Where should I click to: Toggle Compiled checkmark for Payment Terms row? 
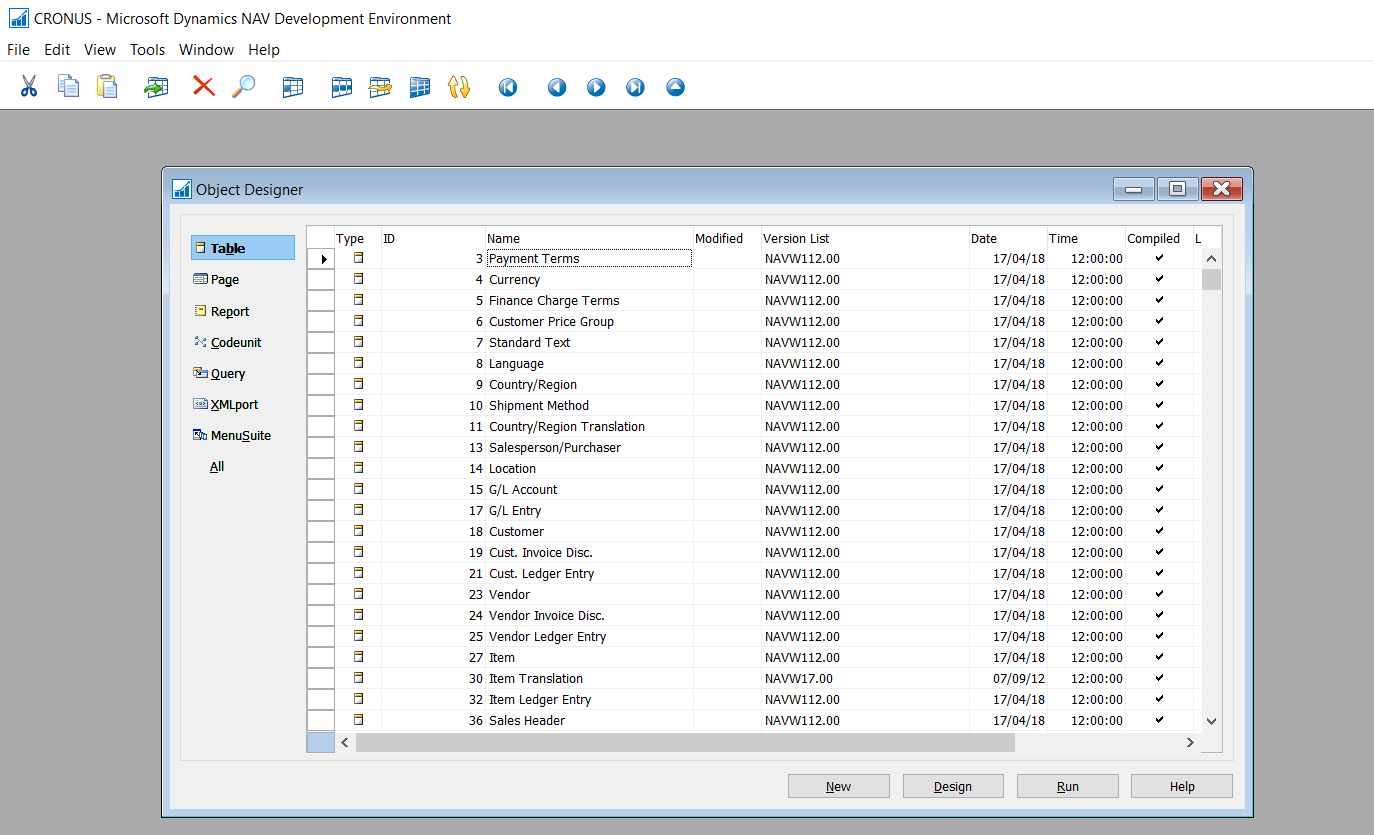[1159, 258]
